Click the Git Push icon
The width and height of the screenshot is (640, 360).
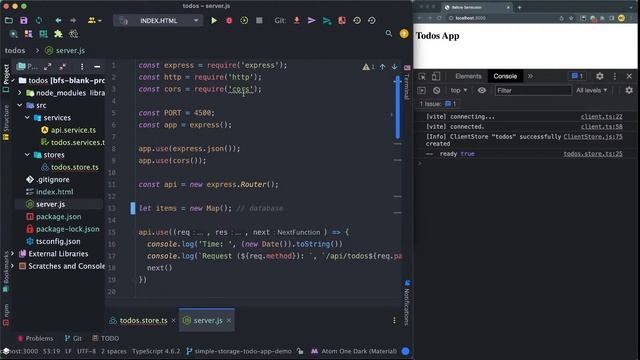click(327, 20)
